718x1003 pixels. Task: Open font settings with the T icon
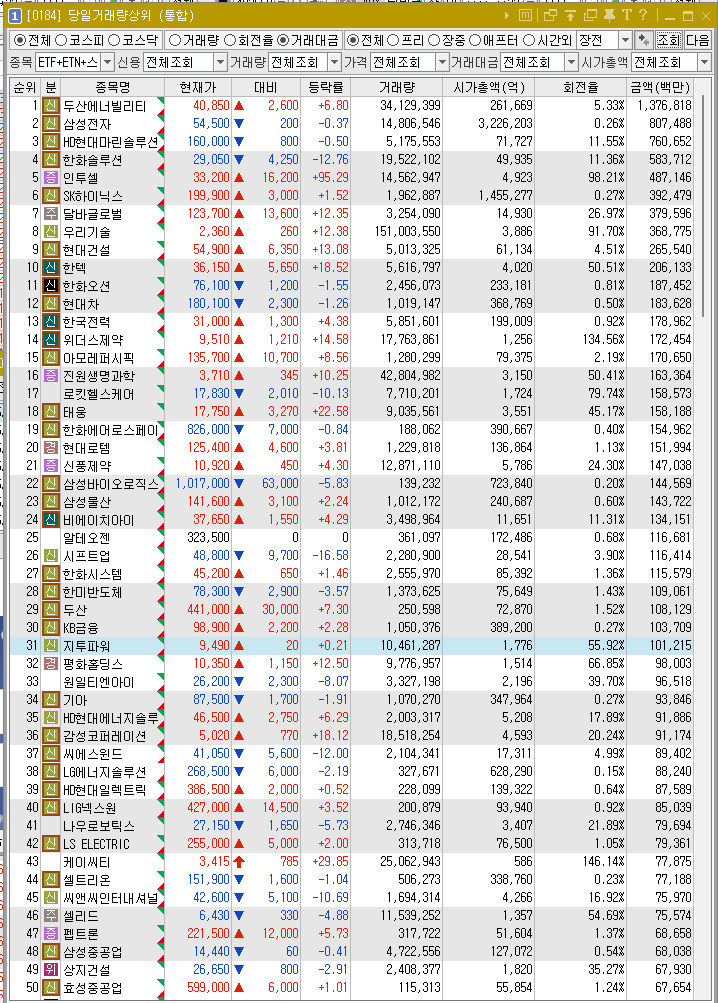click(x=626, y=15)
